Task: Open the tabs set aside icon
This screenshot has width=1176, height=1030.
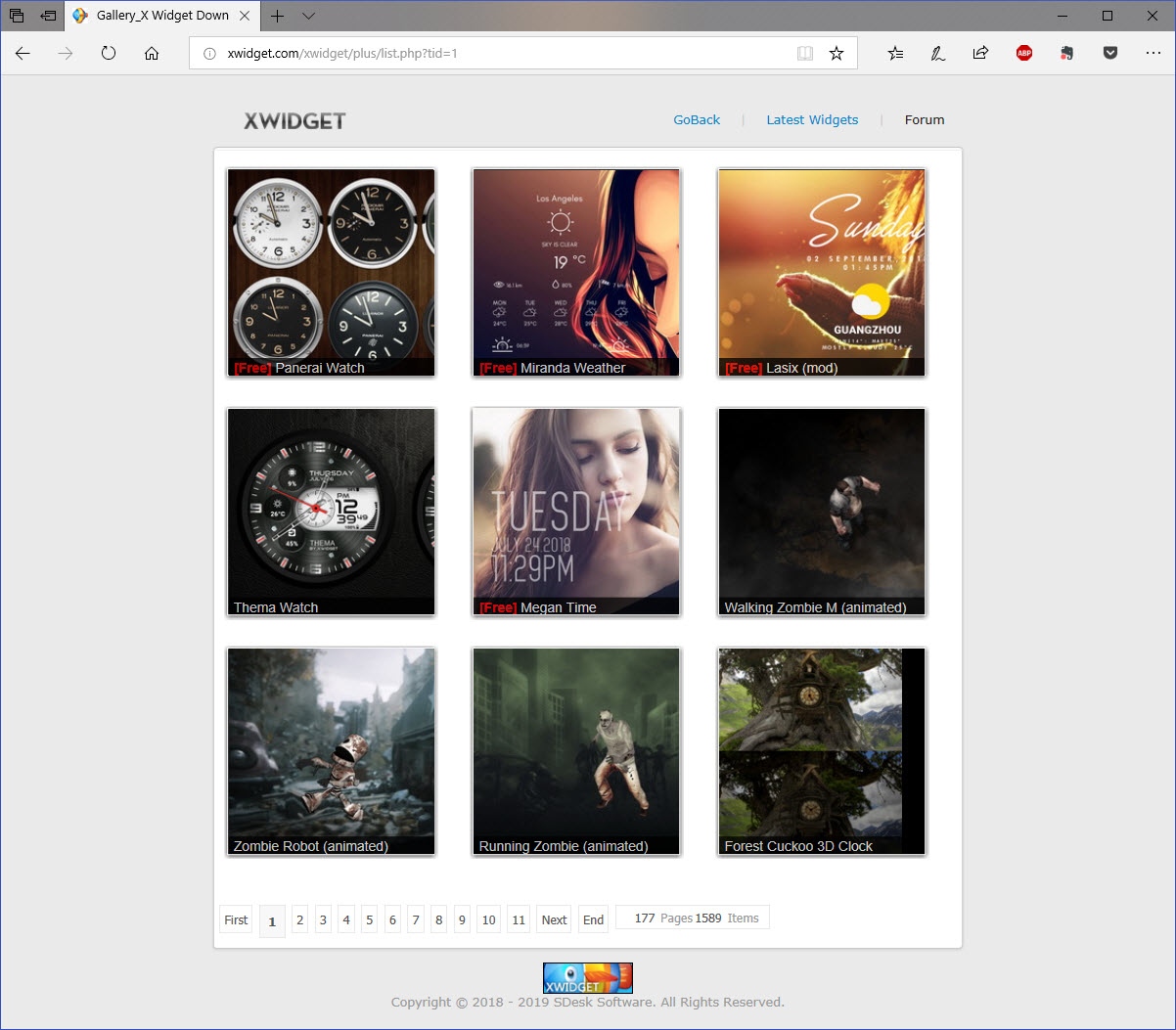Action: tap(17, 16)
